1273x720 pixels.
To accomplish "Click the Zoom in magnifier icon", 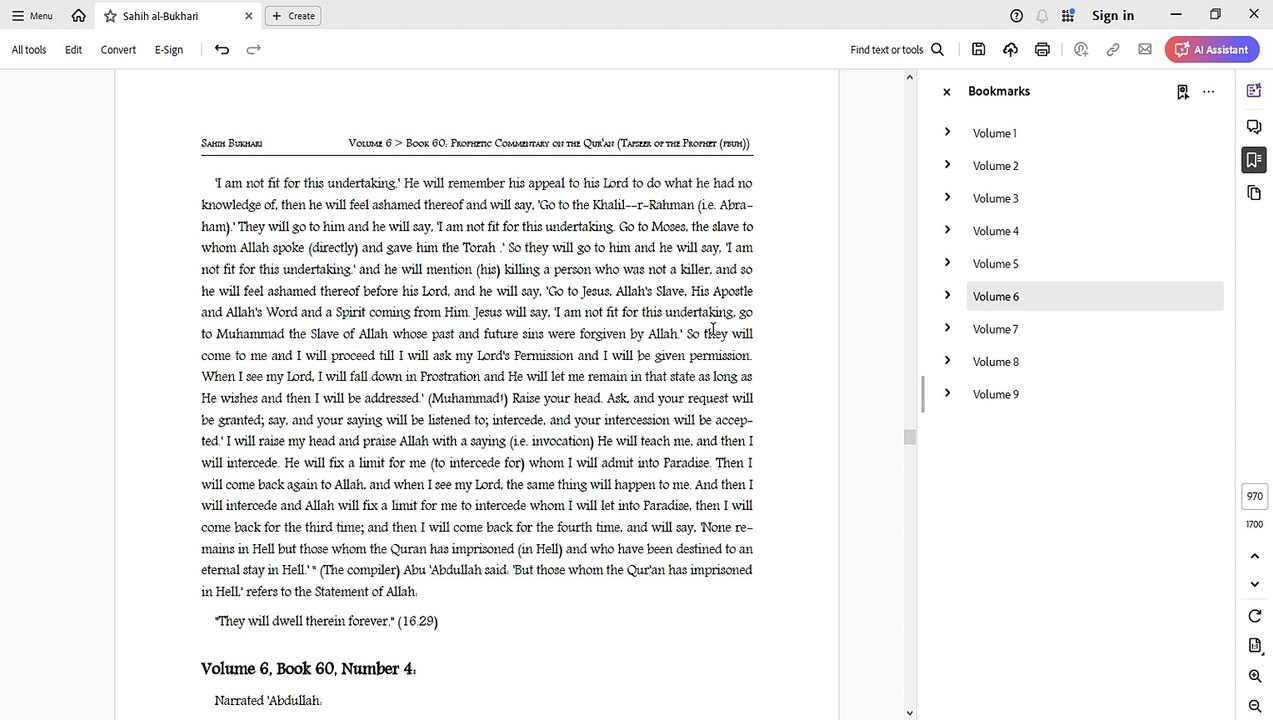I will tap(1255, 677).
